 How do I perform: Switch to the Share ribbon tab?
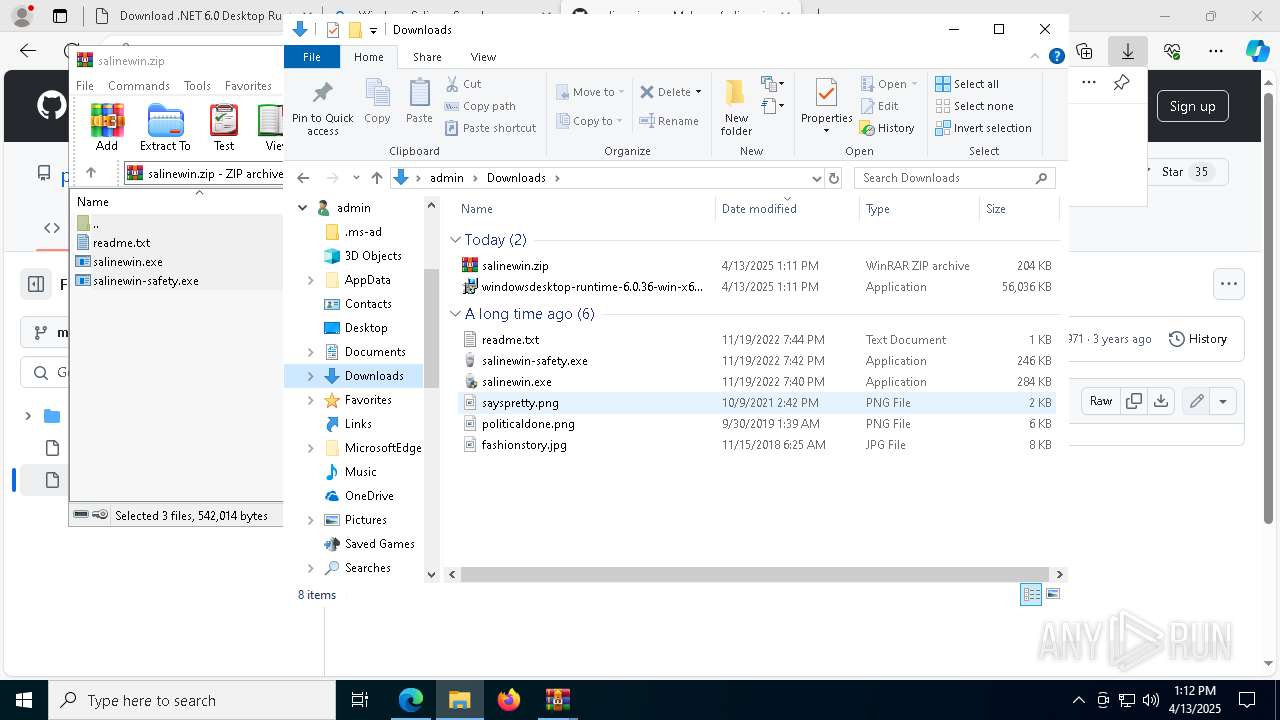pyautogui.click(x=427, y=57)
